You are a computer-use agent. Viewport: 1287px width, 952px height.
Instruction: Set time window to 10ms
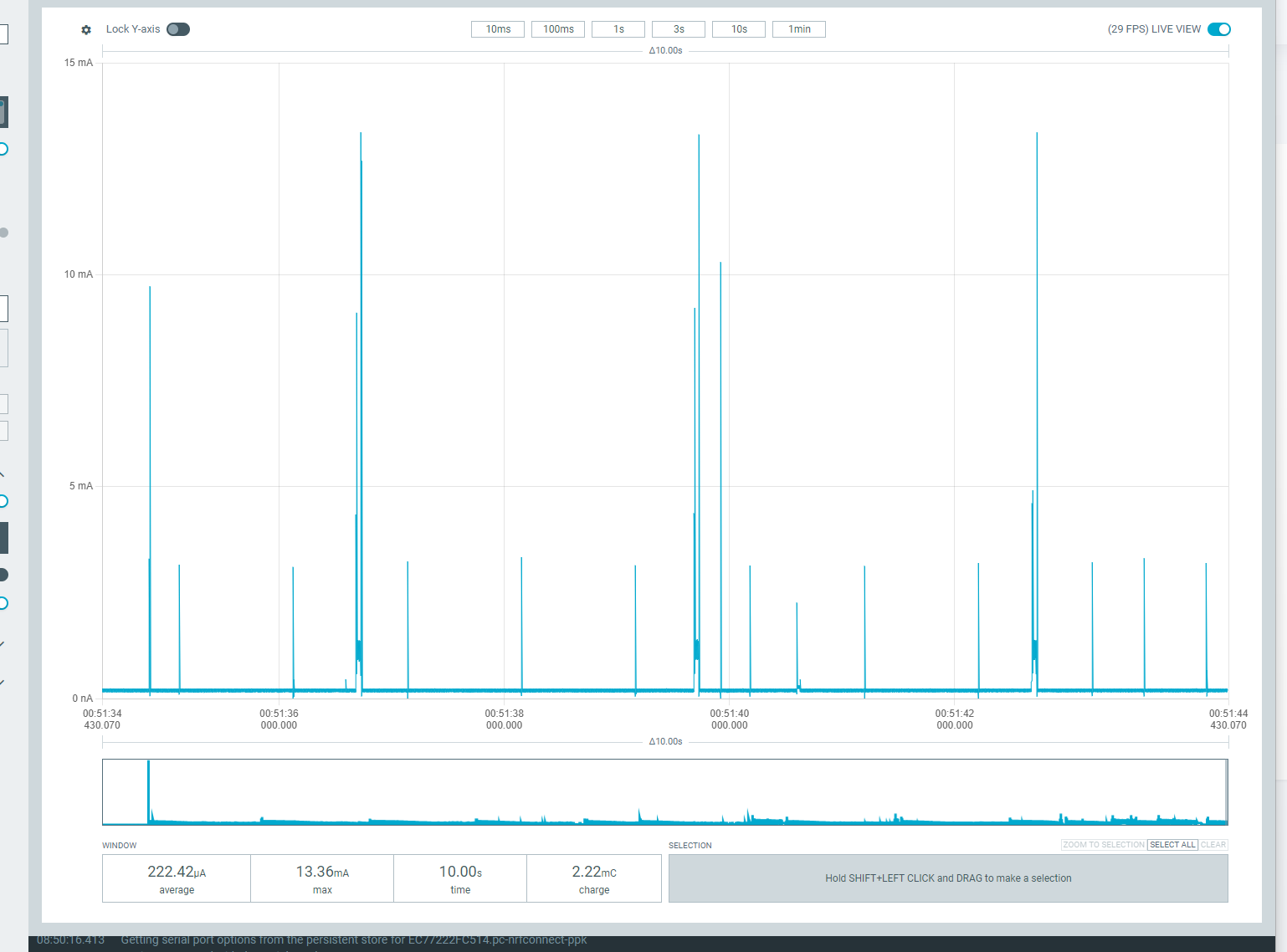click(498, 29)
